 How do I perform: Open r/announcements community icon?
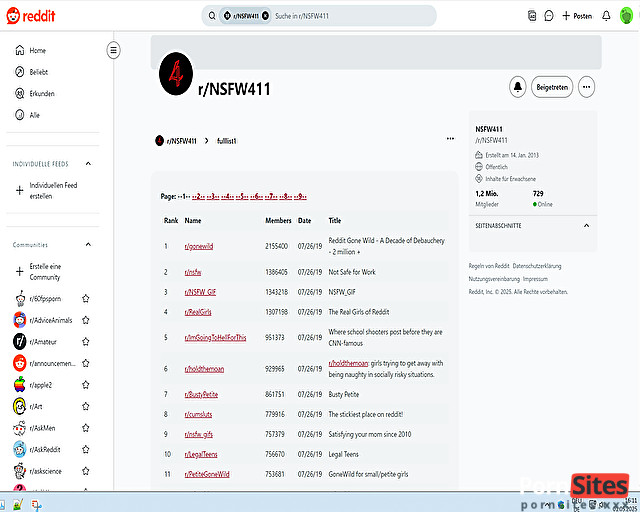(x=20, y=363)
